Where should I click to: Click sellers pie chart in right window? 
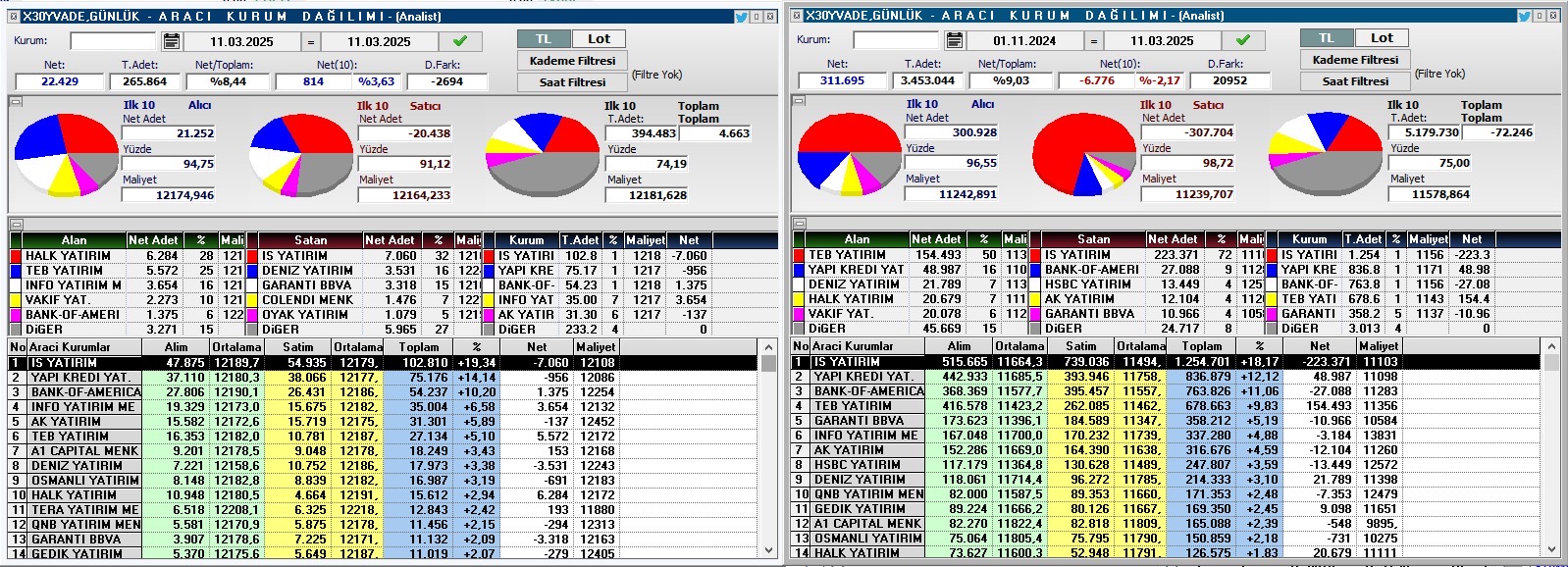coord(1083,154)
